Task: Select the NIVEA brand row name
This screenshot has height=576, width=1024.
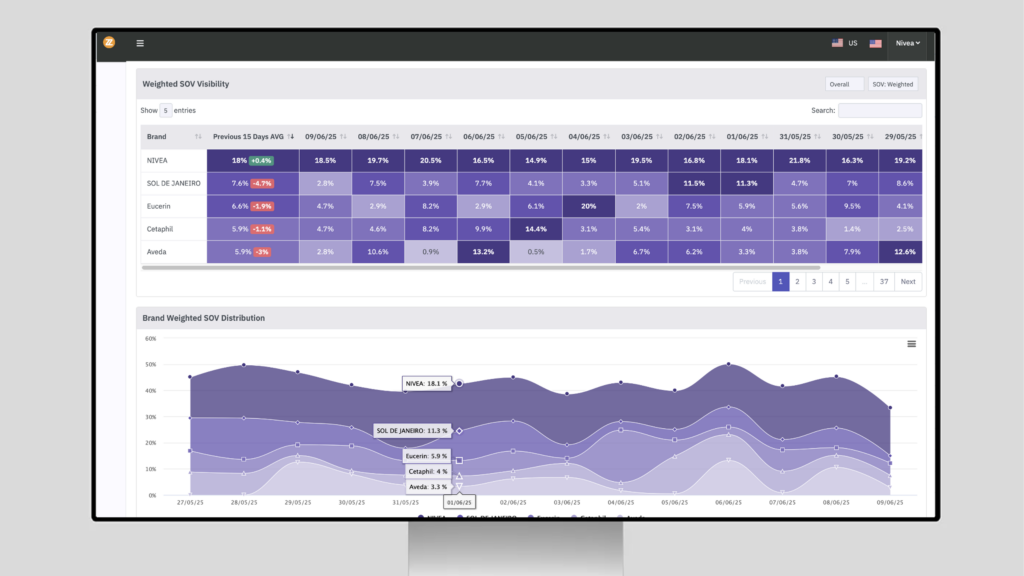Action: click(x=157, y=161)
